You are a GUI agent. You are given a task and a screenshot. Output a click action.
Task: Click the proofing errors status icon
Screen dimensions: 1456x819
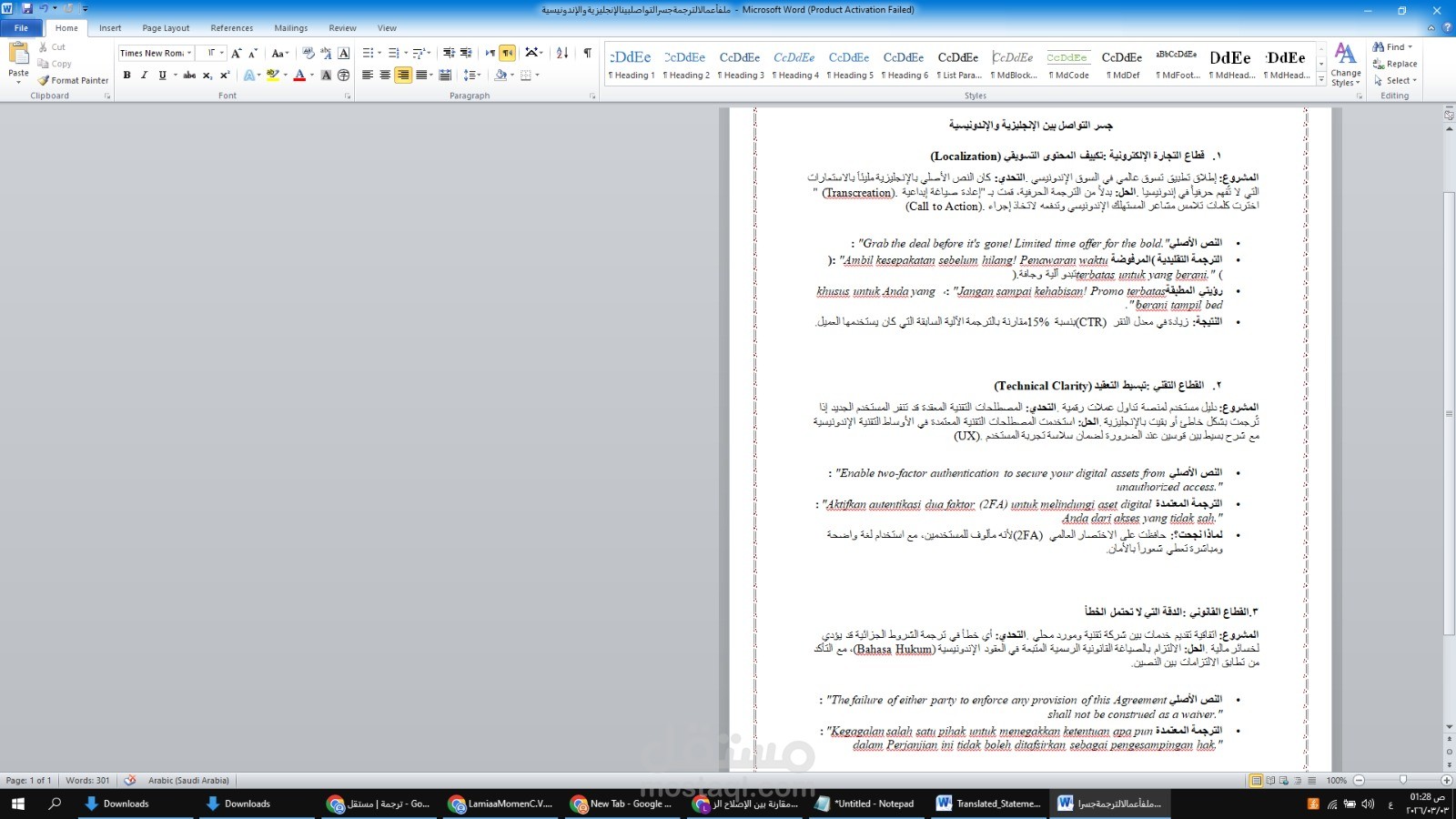pyautogui.click(x=130, y=780)
